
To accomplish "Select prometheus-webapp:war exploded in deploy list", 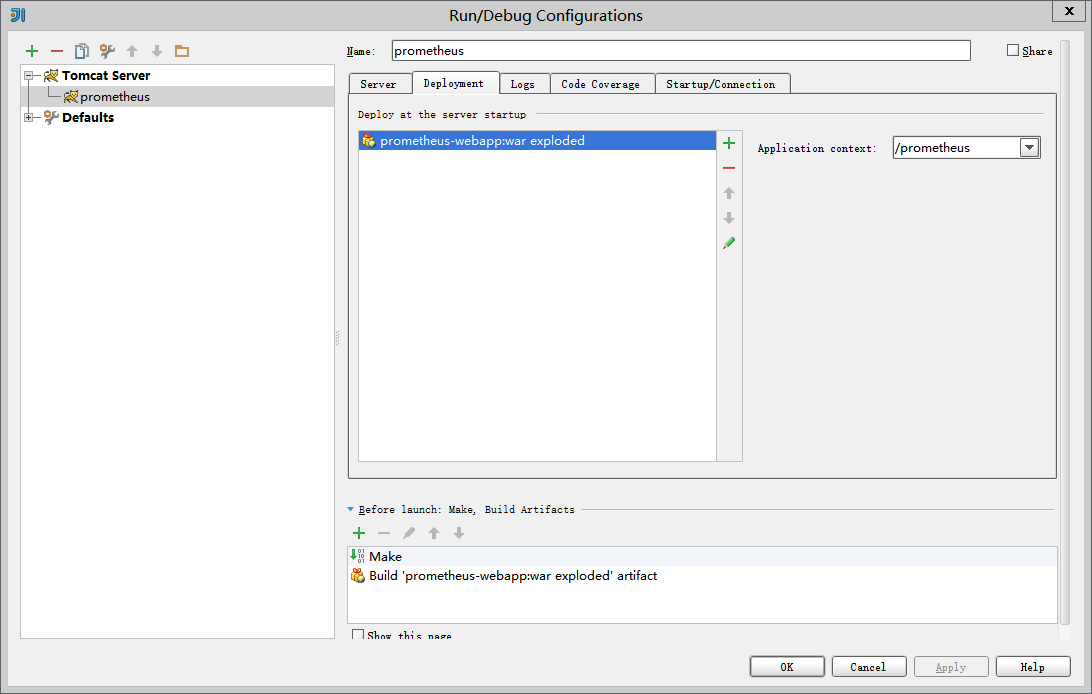I will tap(538, 141).
